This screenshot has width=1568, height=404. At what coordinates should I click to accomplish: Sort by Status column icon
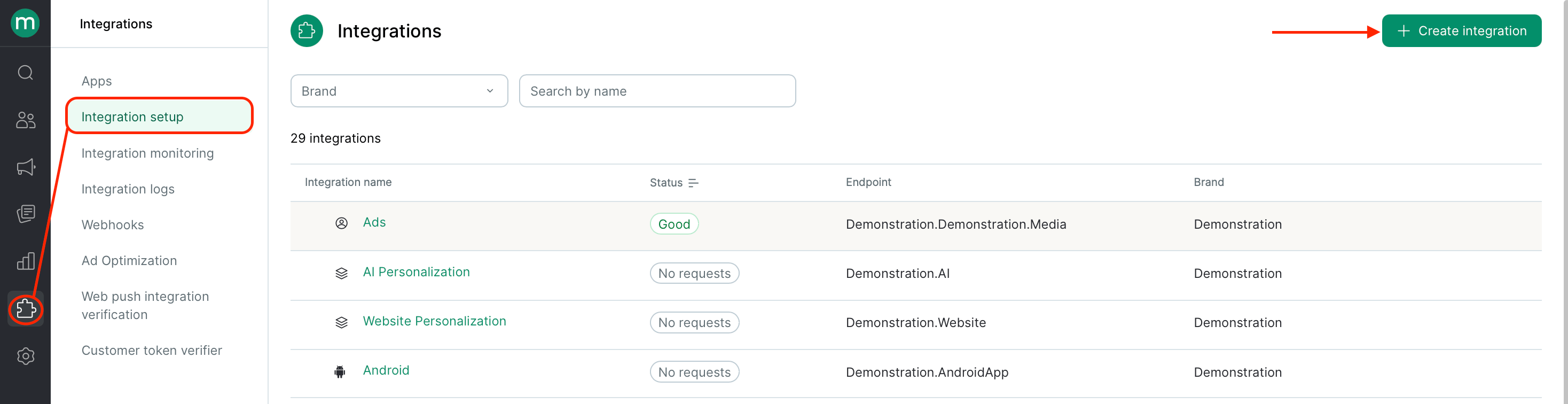click(693, 183)
